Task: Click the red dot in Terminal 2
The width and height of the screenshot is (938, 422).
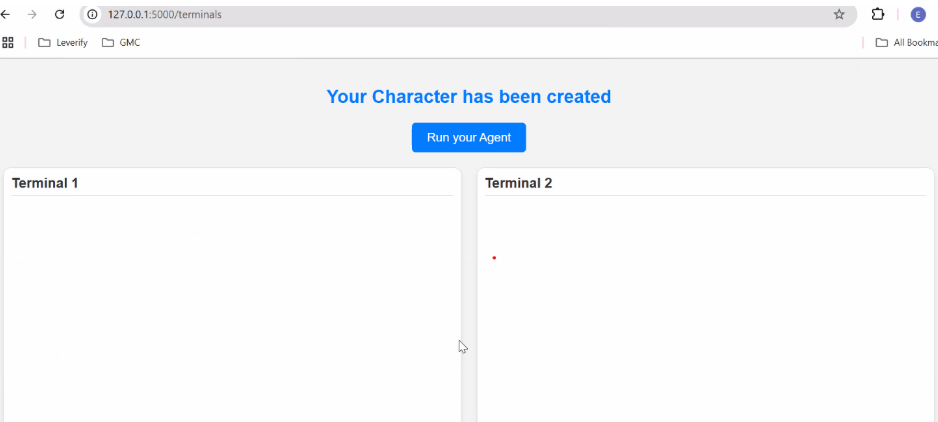Action: pyautogui.click(x=494, y=258)
